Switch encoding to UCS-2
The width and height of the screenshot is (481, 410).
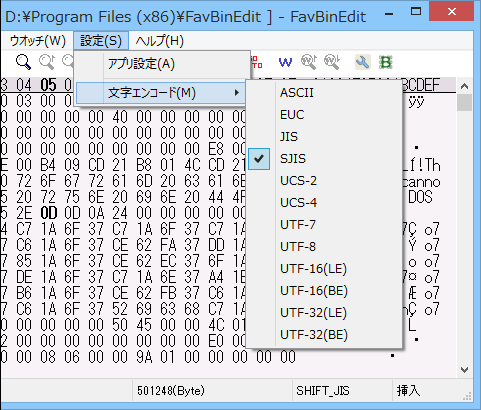324,181
